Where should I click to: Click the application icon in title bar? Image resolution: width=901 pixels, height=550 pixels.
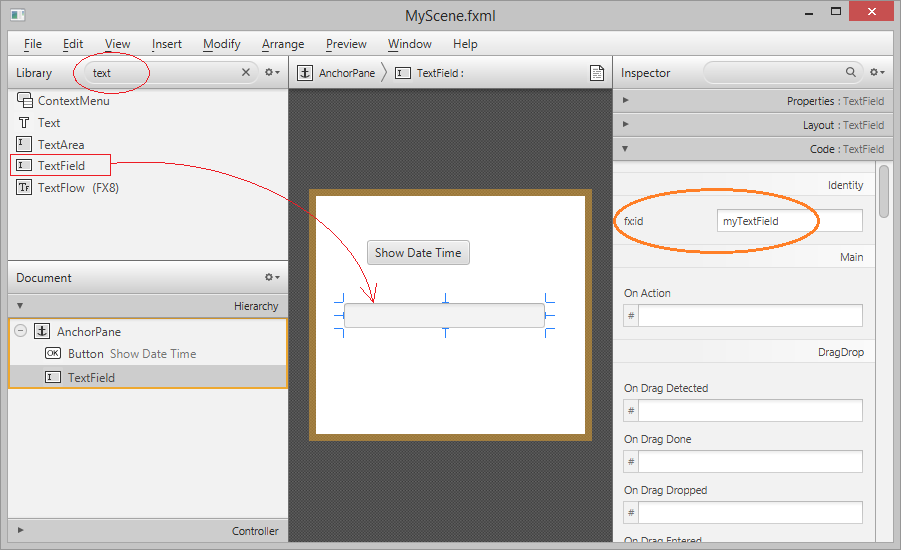click(17, 15)
